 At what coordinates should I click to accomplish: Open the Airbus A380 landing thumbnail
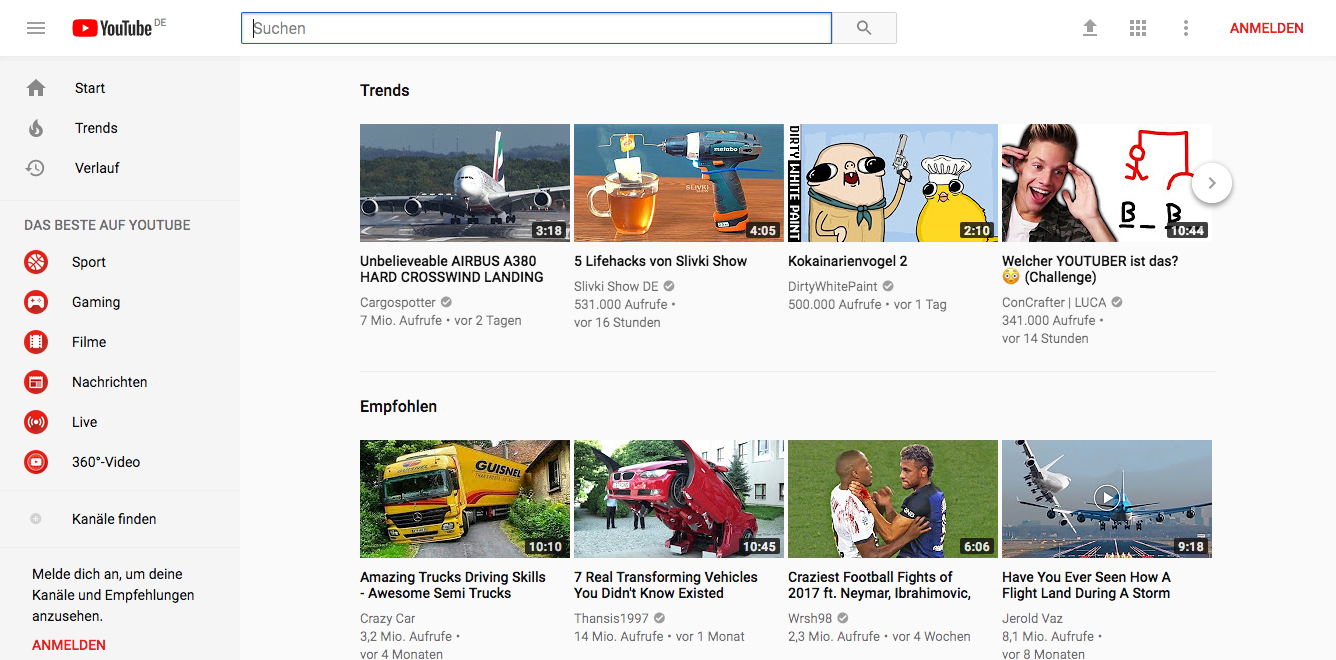(x=465, y=183)
